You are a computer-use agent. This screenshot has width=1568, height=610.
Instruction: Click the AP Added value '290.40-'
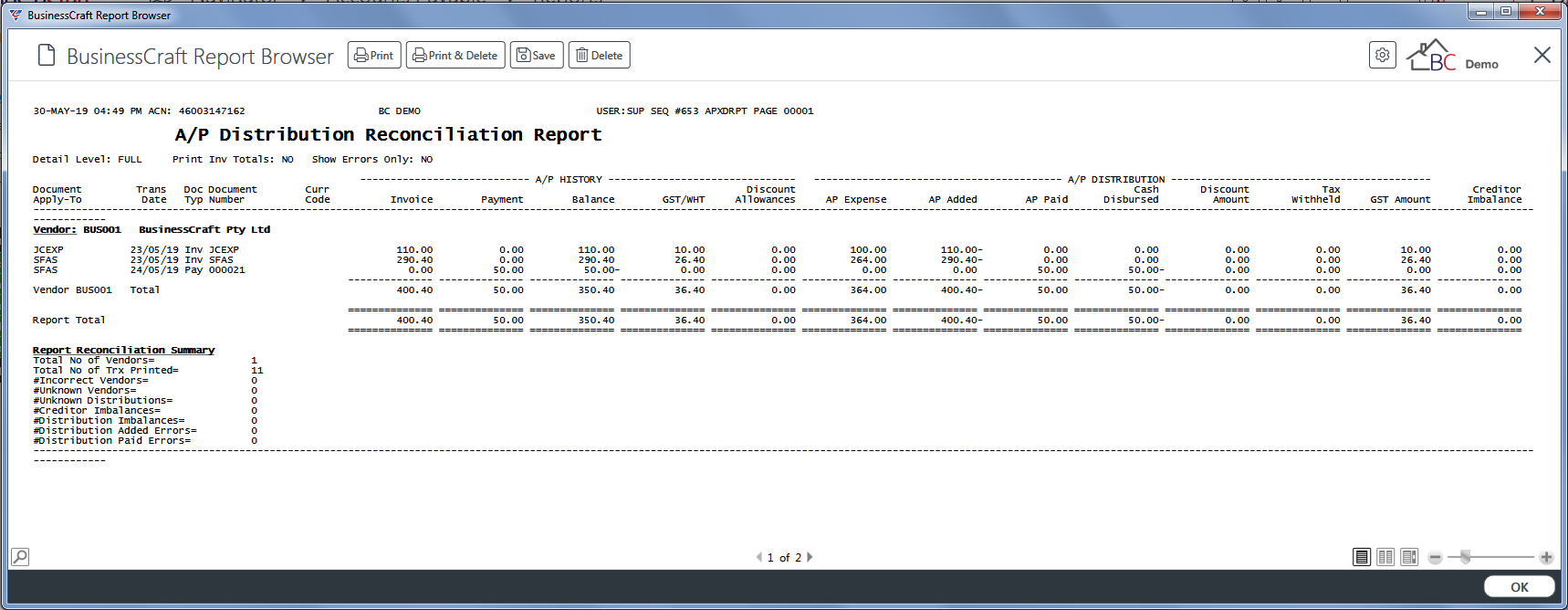point(962,259)
